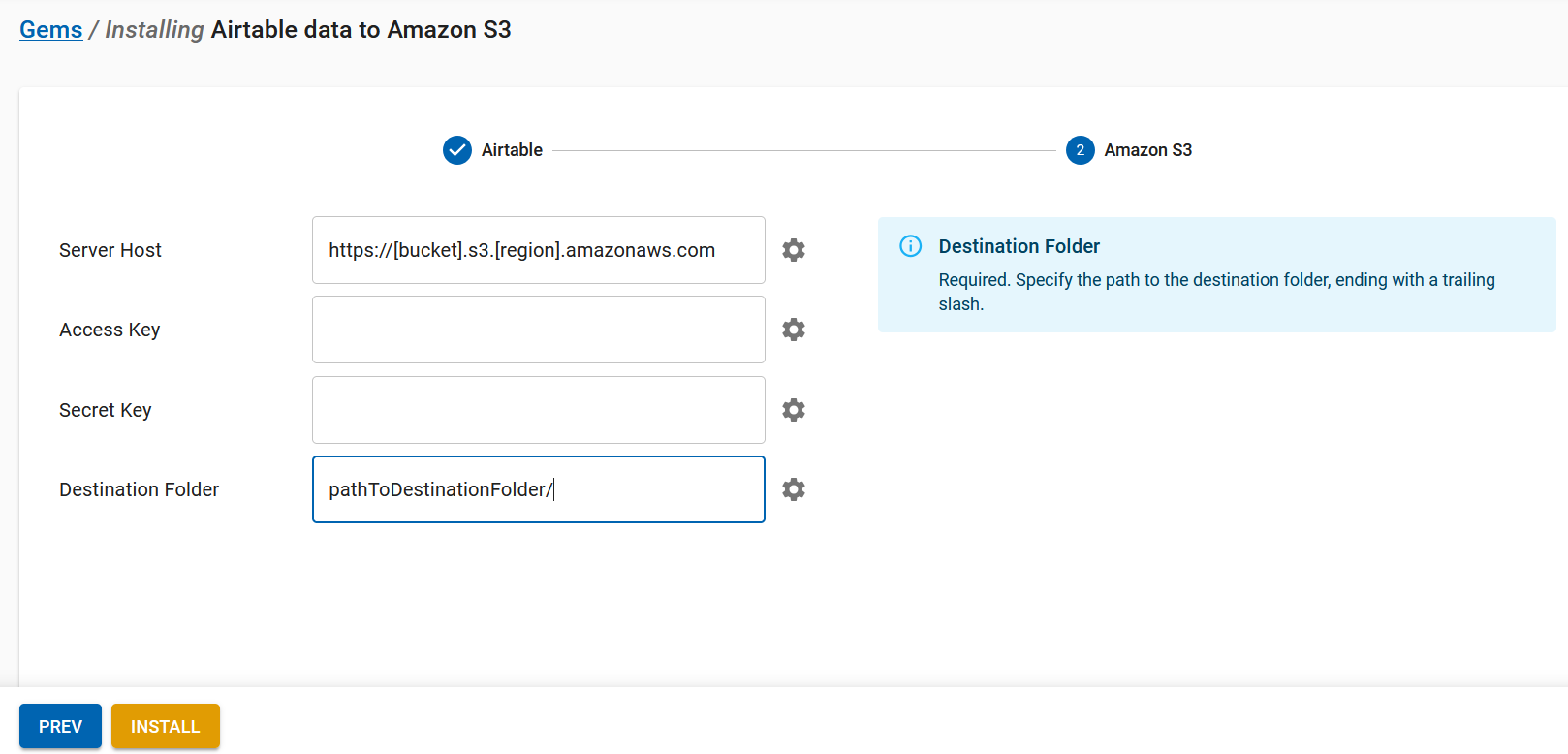The image size is (1568, 754).
Task: Click the Access Key field label
Action: [x=110, y=330]
